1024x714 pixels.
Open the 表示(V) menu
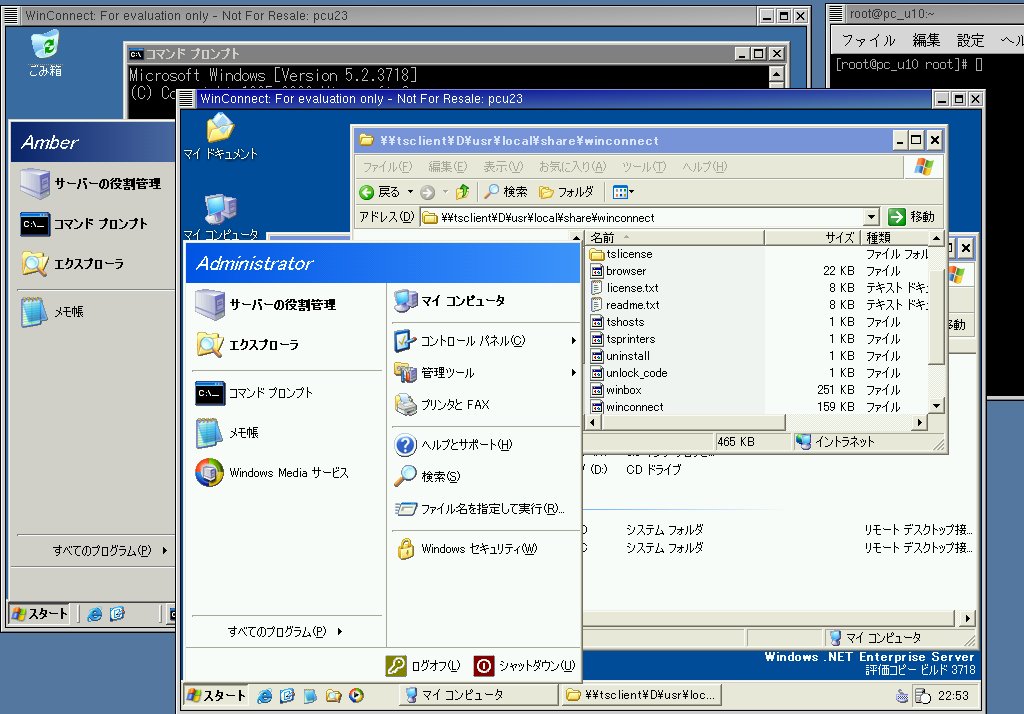503,167
